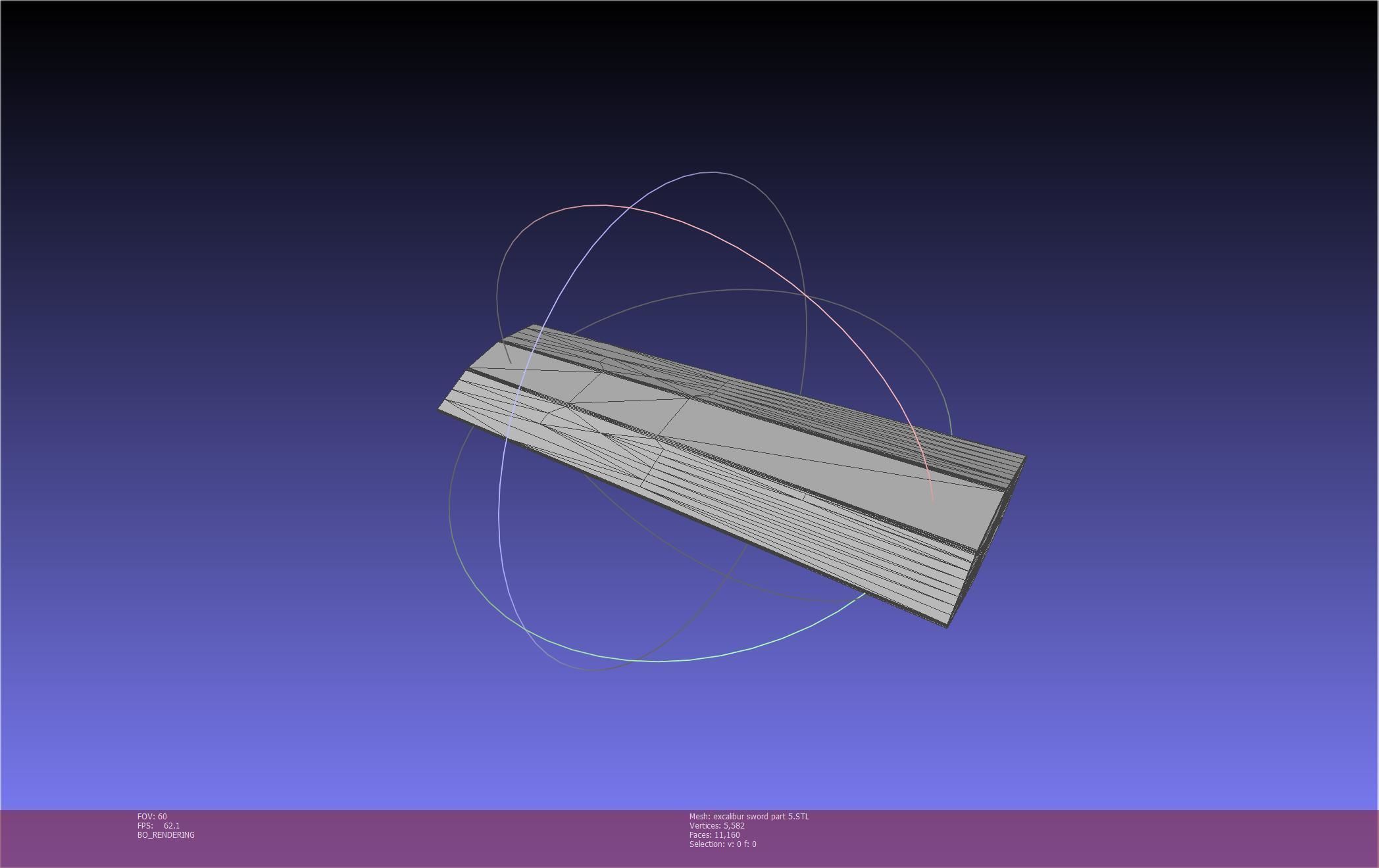Screen dimensions: 1379x868
Task: Click the Vertices: 5,582 info line
Action: coord(717,825)
